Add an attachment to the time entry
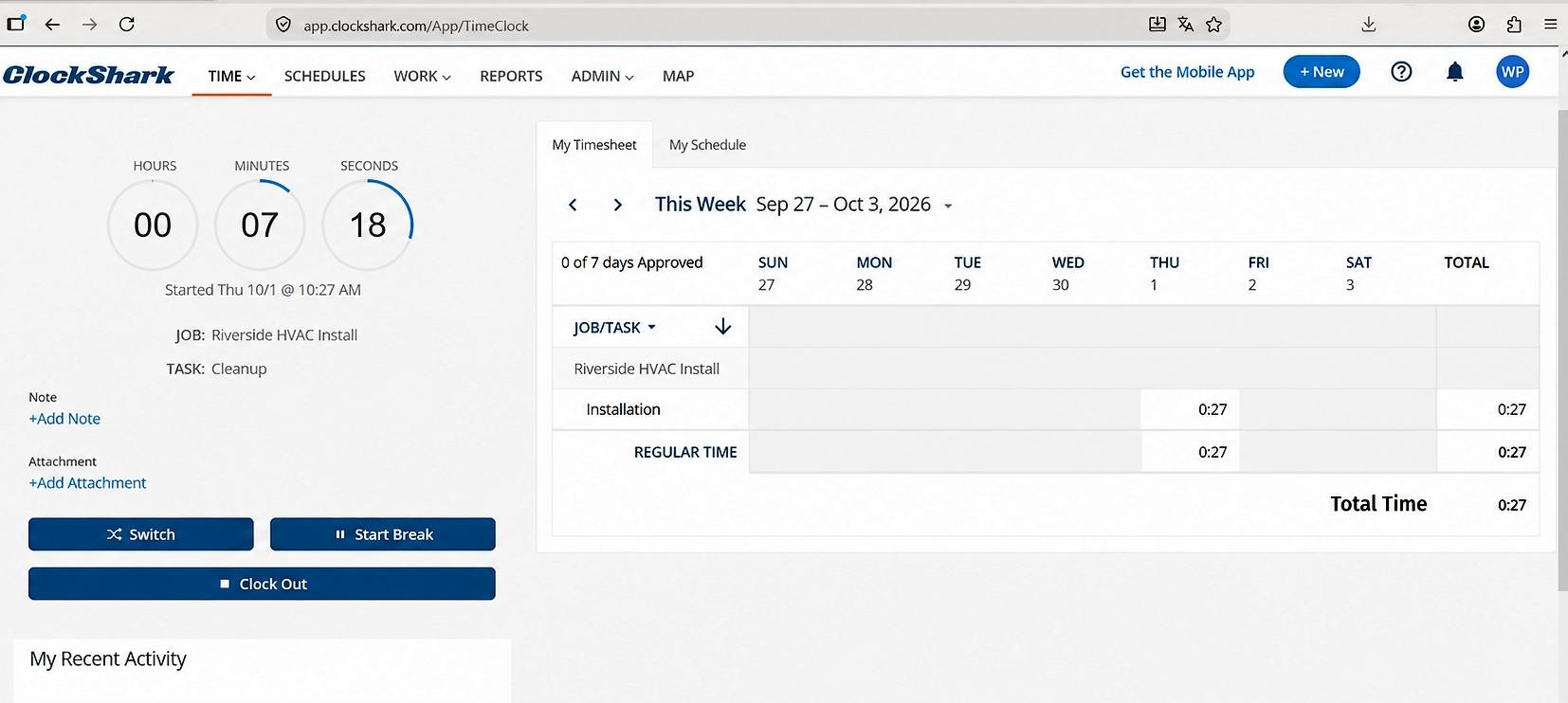The height and width of the screenshot is (703, 1568). tap(87, 483)
